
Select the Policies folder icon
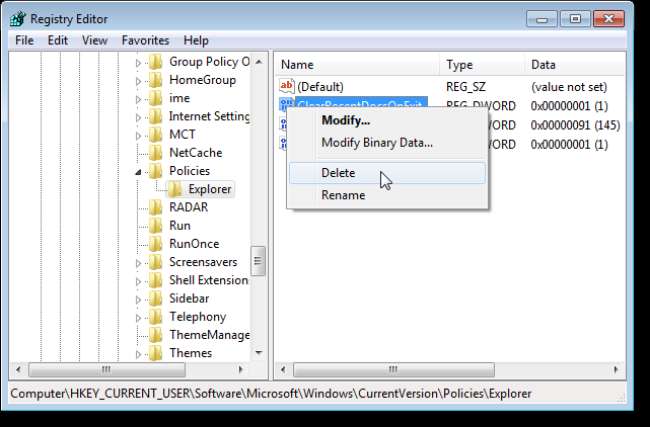[x=156, y=171]
